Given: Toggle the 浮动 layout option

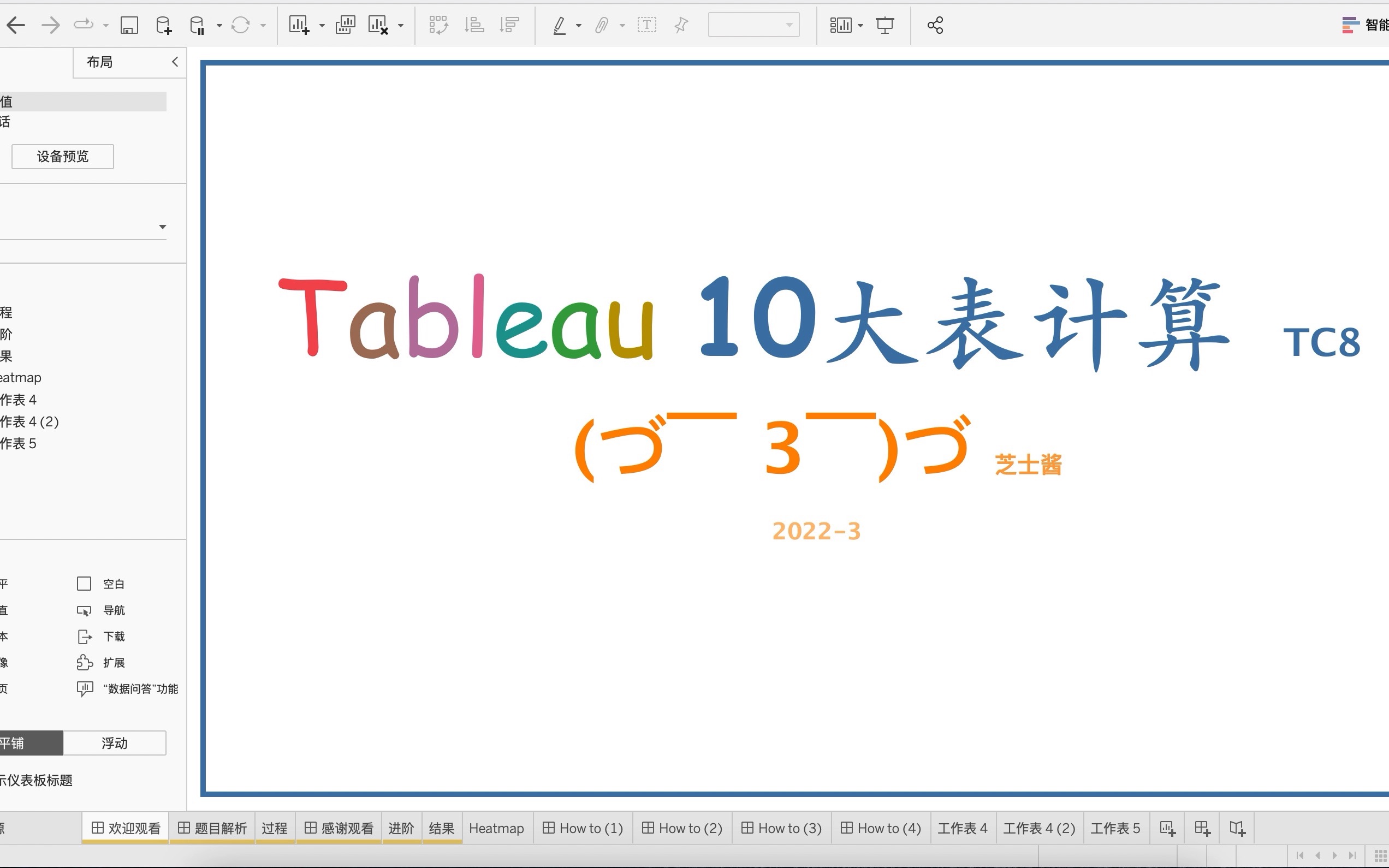Looking at the screenshot, I should coord(114,743).
